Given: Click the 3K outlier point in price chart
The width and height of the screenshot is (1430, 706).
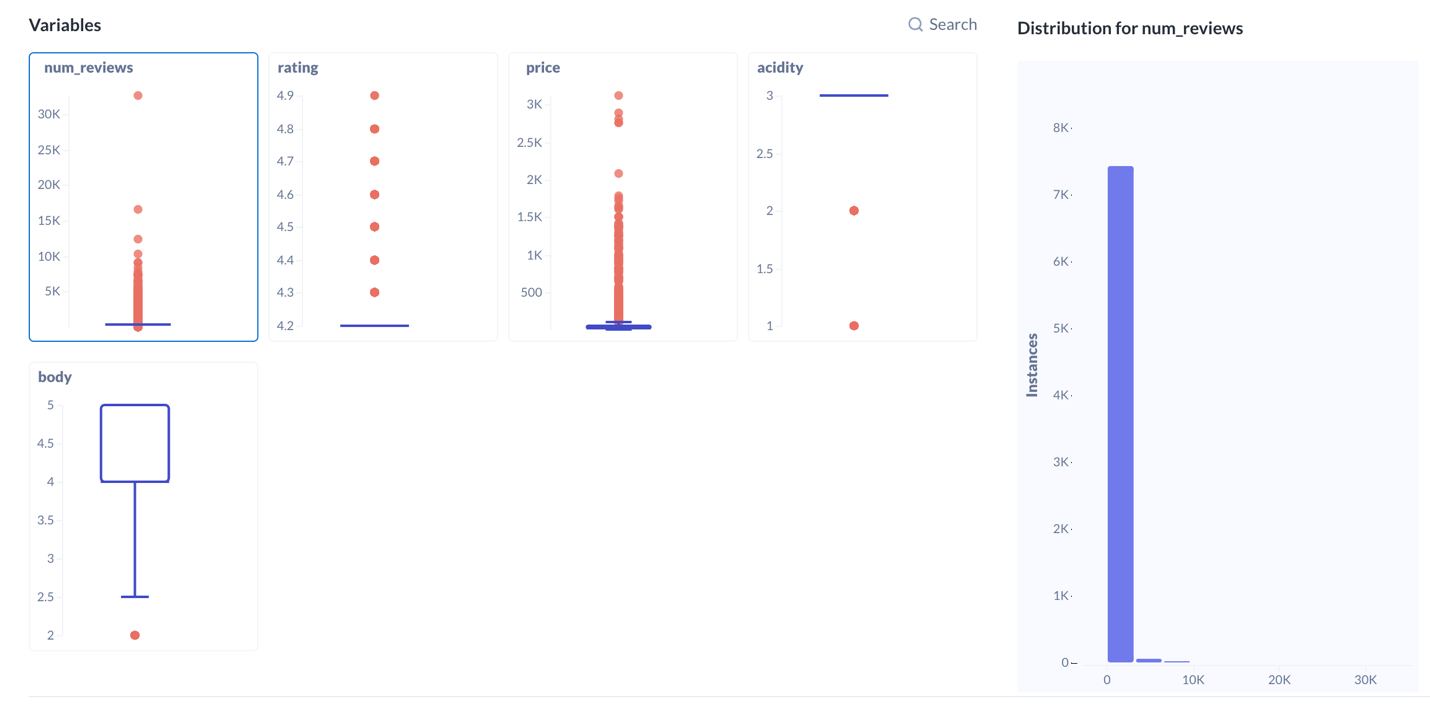Looking at the screenshot, I should [x=618, y=95].
